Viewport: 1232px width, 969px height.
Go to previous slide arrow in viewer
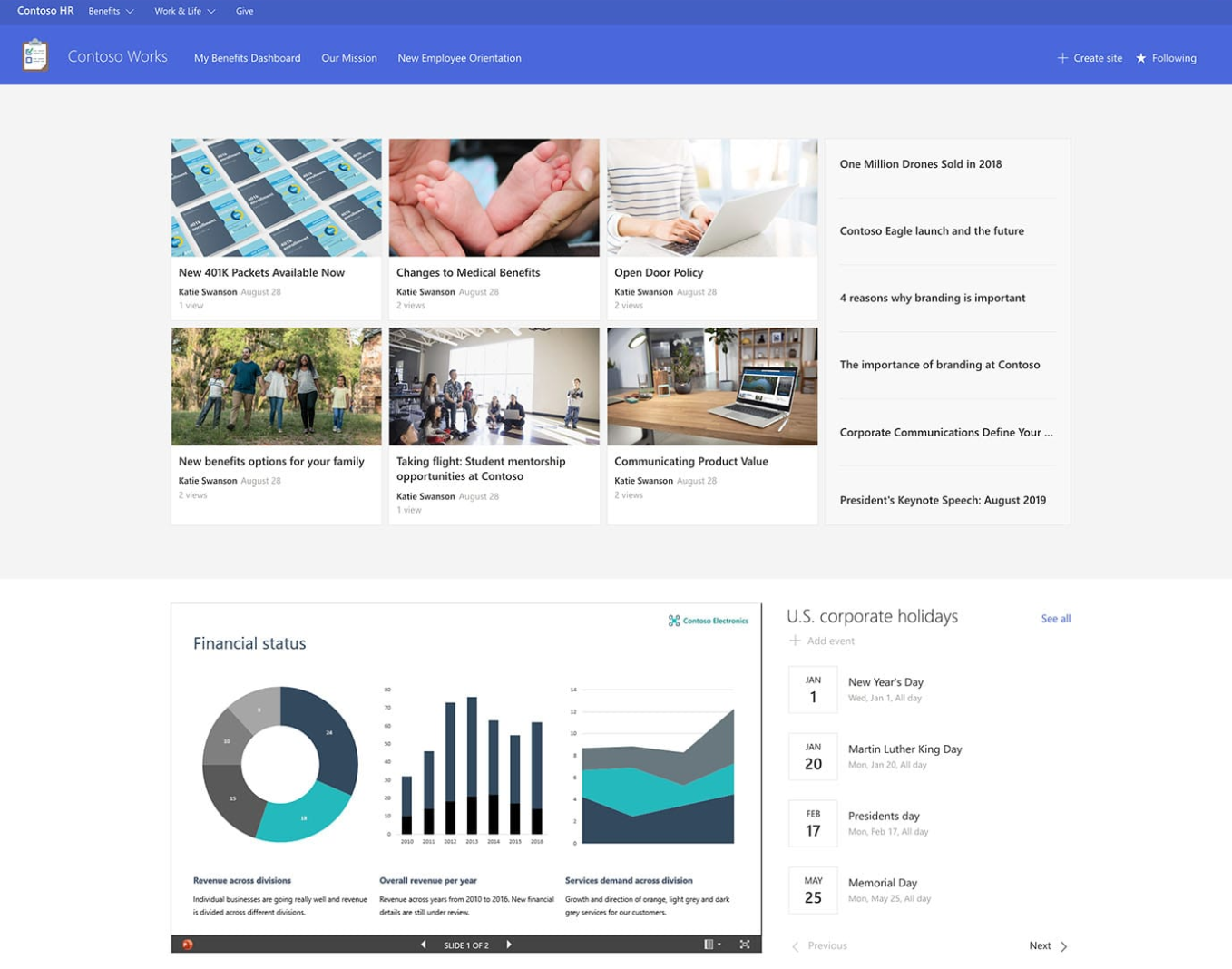[424, 945]
